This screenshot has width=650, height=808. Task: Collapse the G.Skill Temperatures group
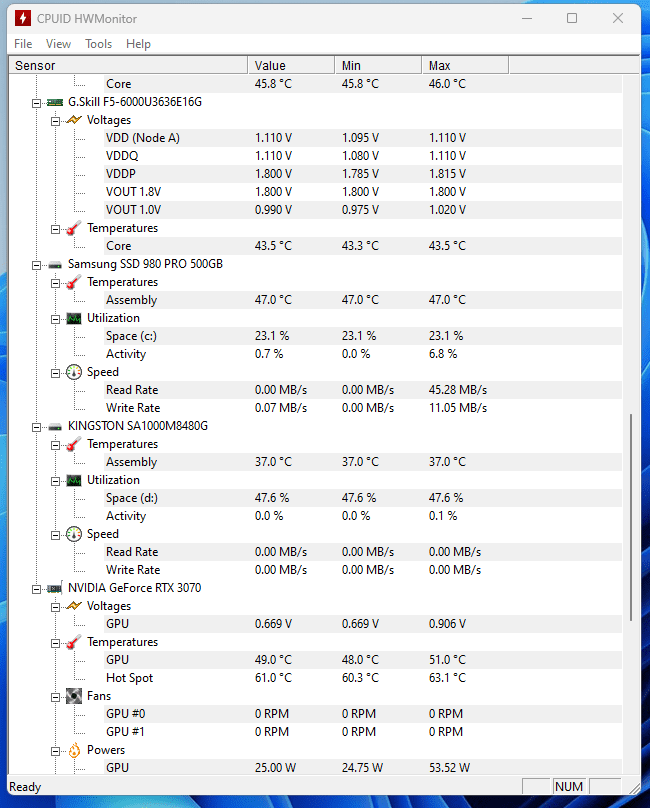click(x=55, y=229)
